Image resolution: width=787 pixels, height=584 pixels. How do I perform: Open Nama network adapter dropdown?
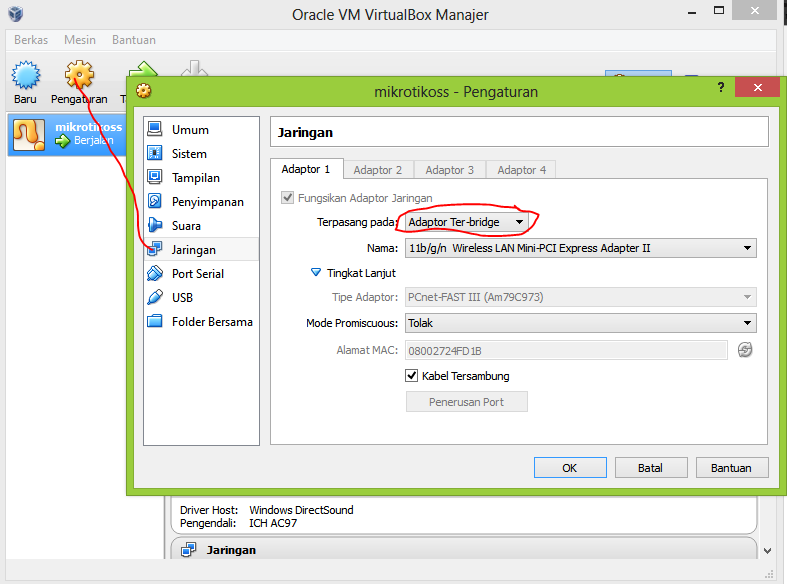point(581,248)
